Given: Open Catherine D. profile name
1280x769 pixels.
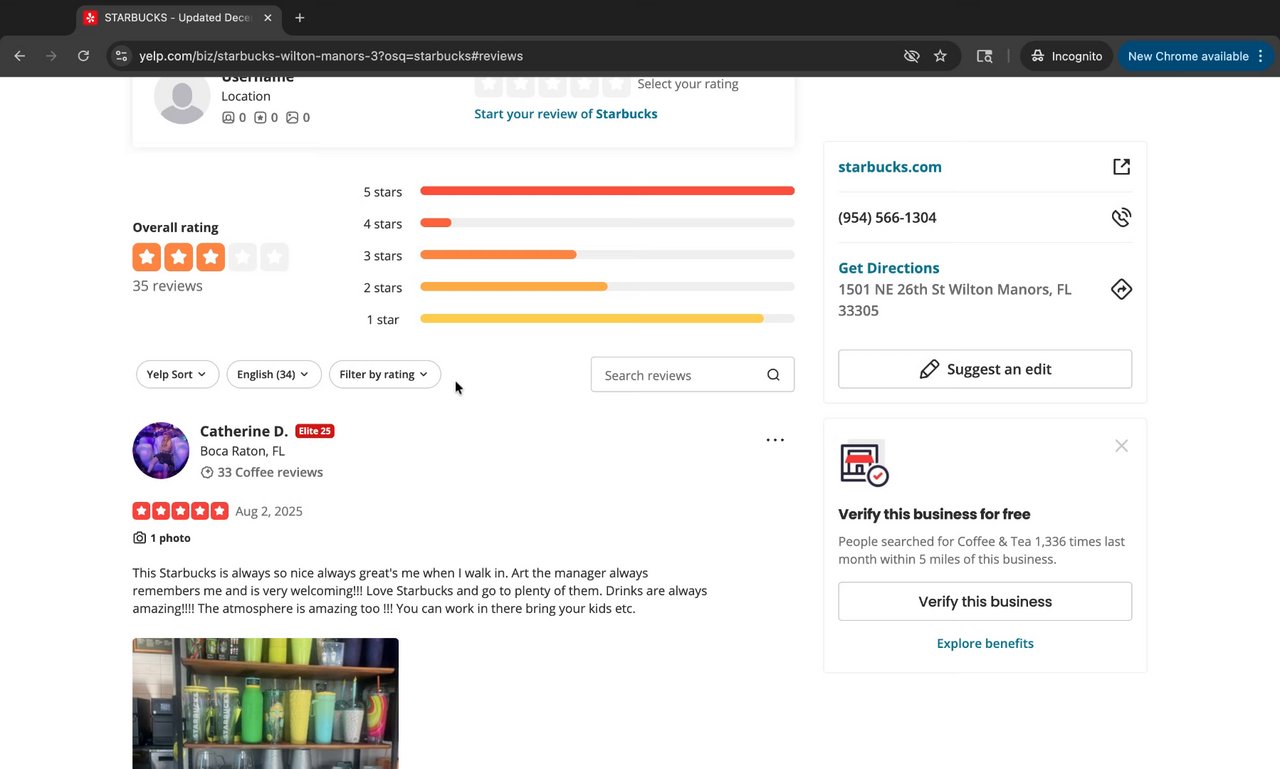Looking at the screenshot, I should (x=244, y=431).
